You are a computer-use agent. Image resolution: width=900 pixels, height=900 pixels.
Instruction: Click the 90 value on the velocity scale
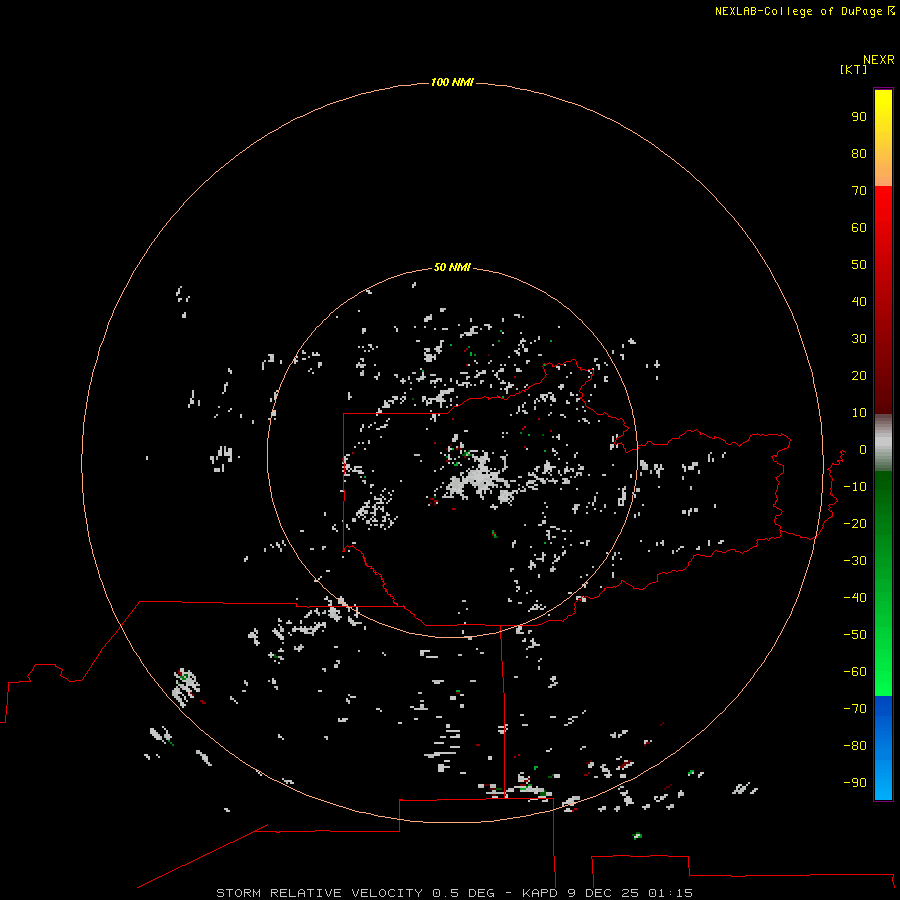tap(859, 117)
